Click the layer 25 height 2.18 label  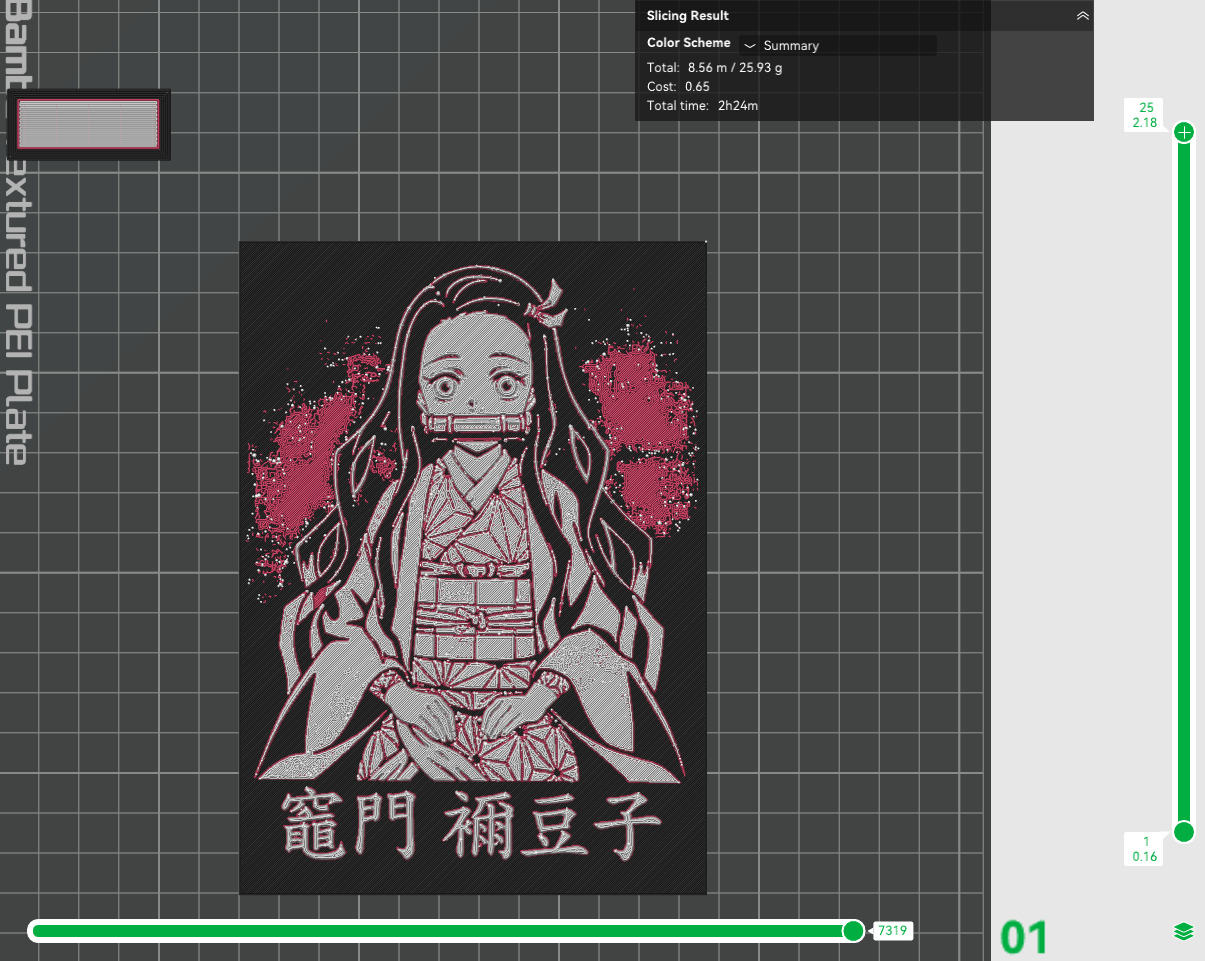pos(1144,115)
